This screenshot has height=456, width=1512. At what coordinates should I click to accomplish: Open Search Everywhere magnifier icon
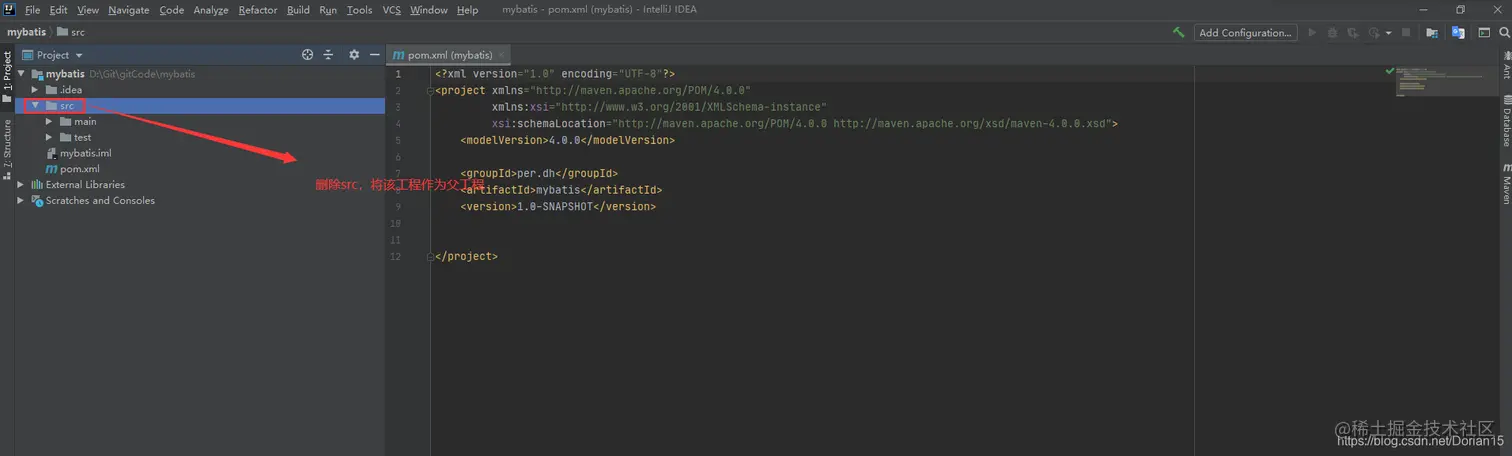[1504, 32]
